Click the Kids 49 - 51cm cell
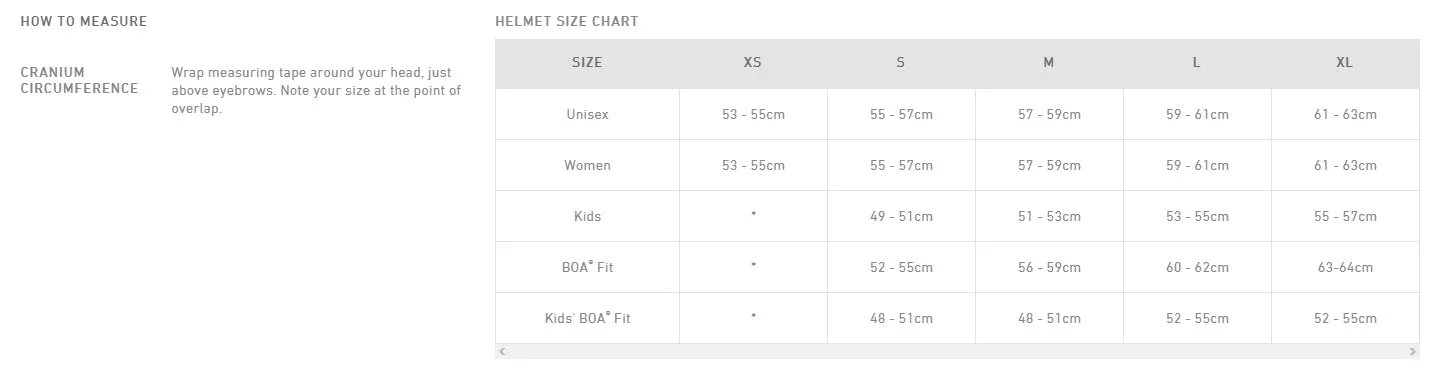1434x384 pixels. click(x=901, y=217)
